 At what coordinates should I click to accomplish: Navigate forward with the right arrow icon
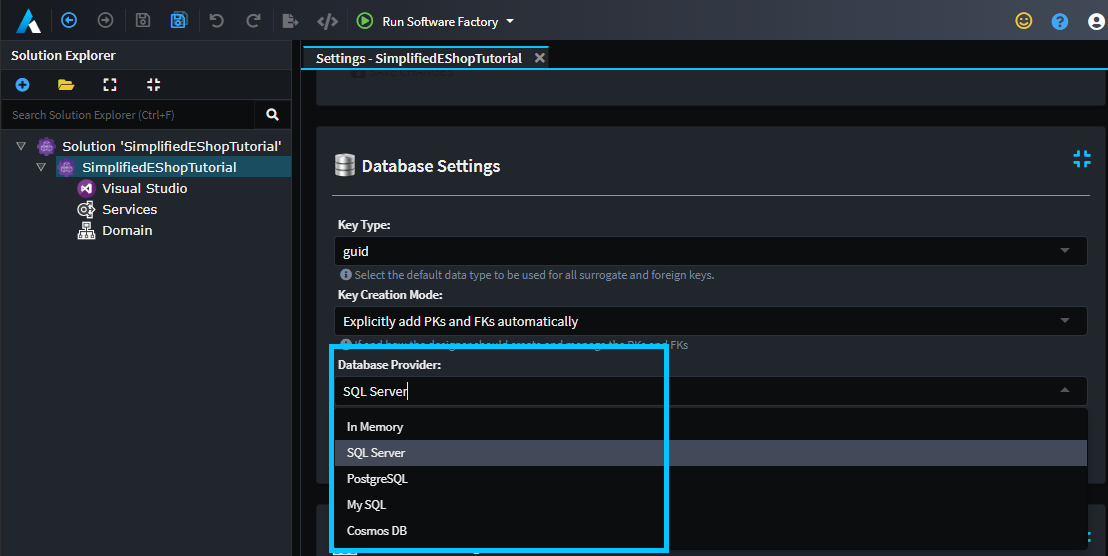point(105,20)
